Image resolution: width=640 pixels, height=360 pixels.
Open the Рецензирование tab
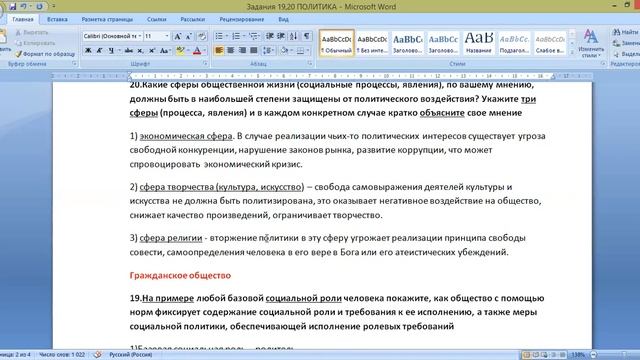[x=242, y=19]
